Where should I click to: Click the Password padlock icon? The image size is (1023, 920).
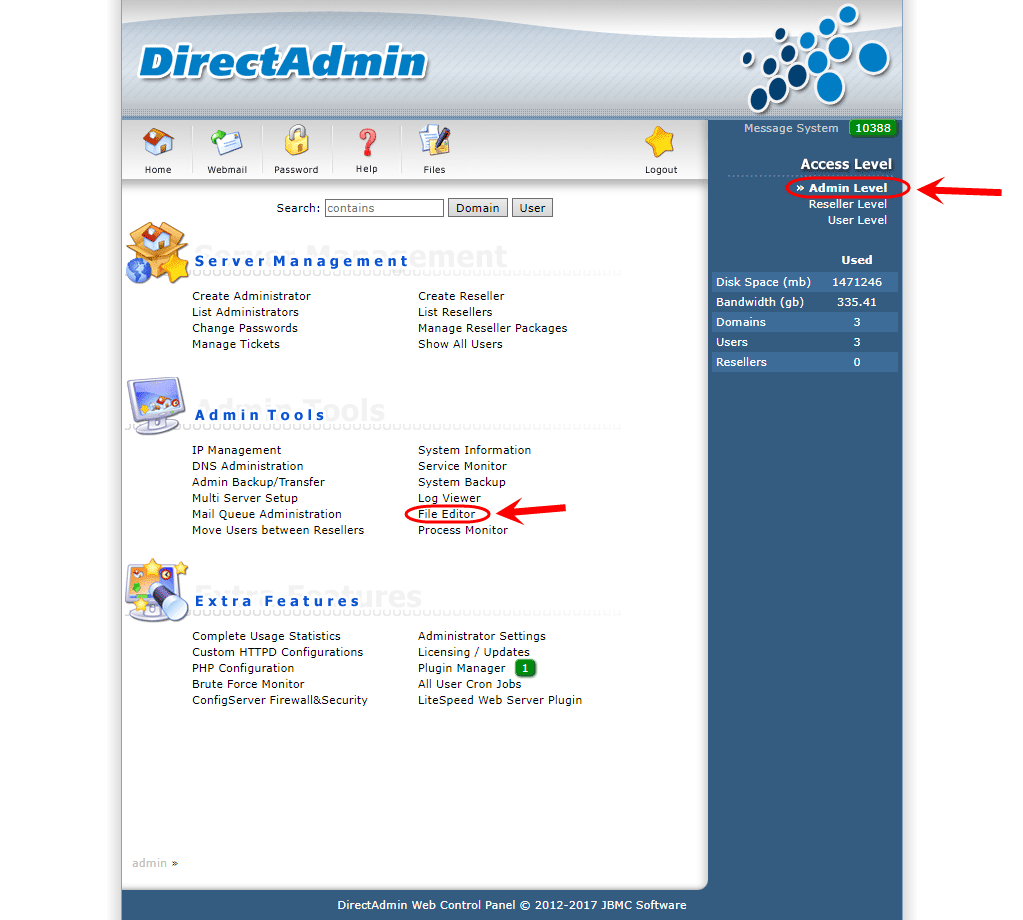pos(296,140)
